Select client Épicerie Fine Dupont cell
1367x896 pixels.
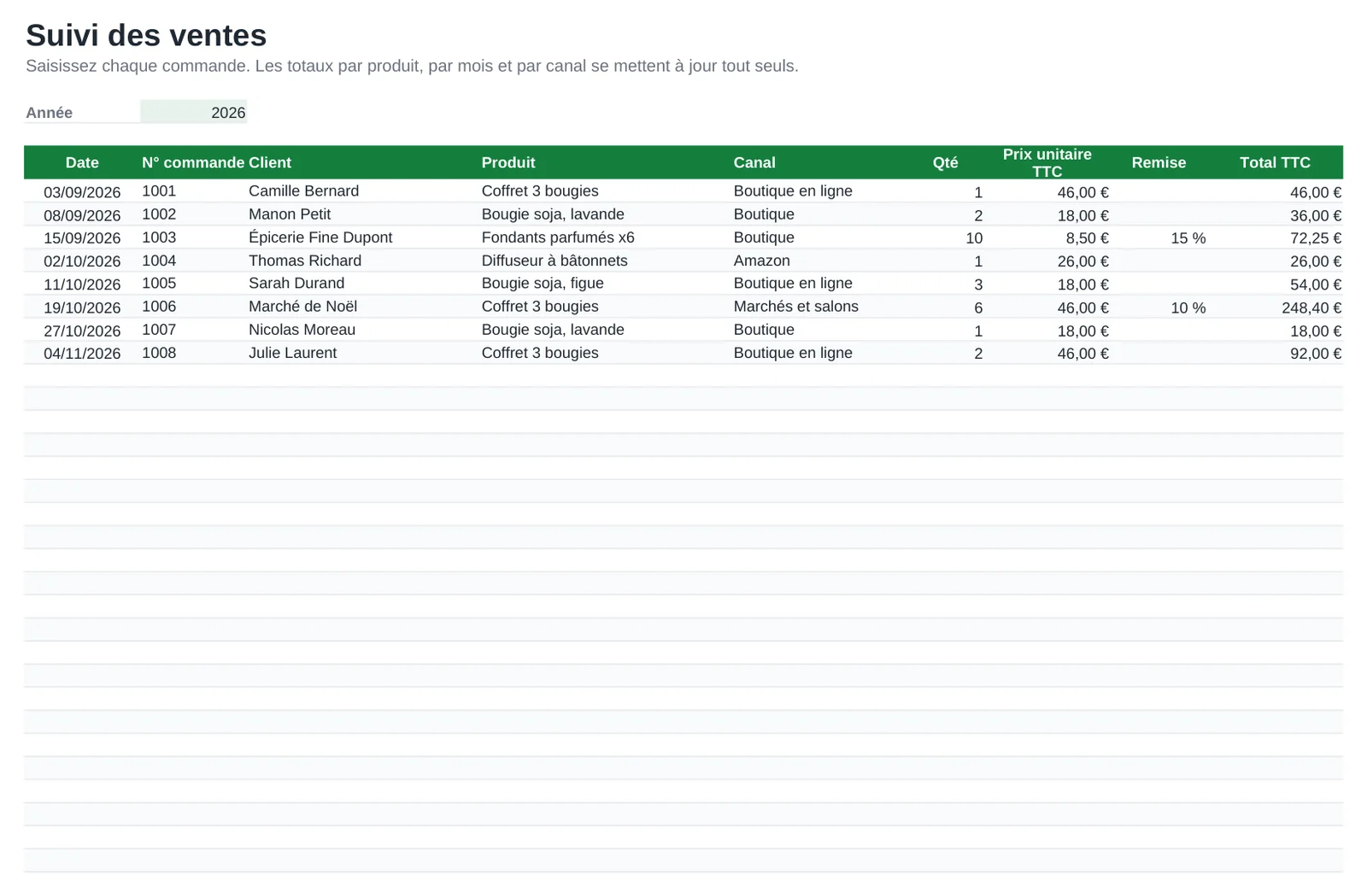pyautogui.click(x=363, y=237)
